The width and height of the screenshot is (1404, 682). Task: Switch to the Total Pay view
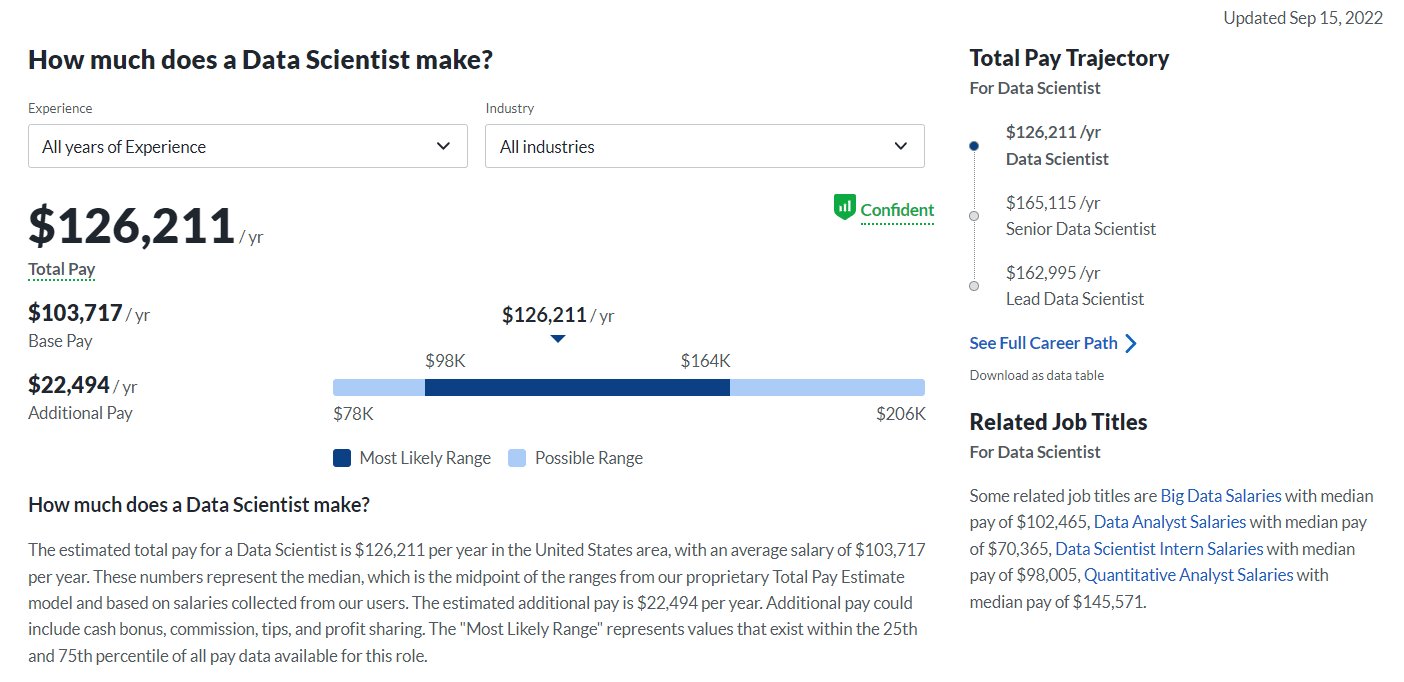(61, 269)
